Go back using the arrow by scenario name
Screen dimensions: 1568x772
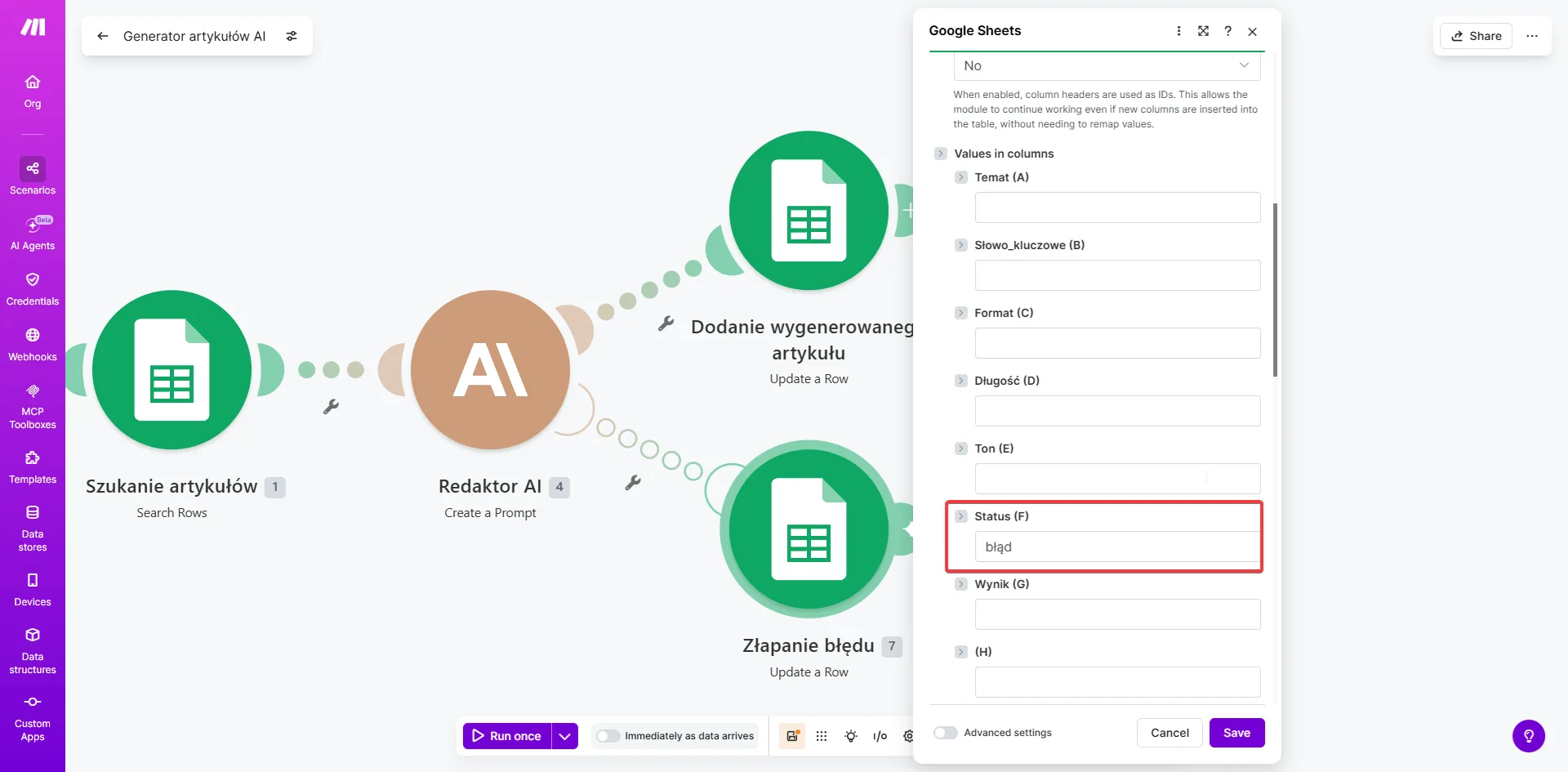[x=102, y=36]
